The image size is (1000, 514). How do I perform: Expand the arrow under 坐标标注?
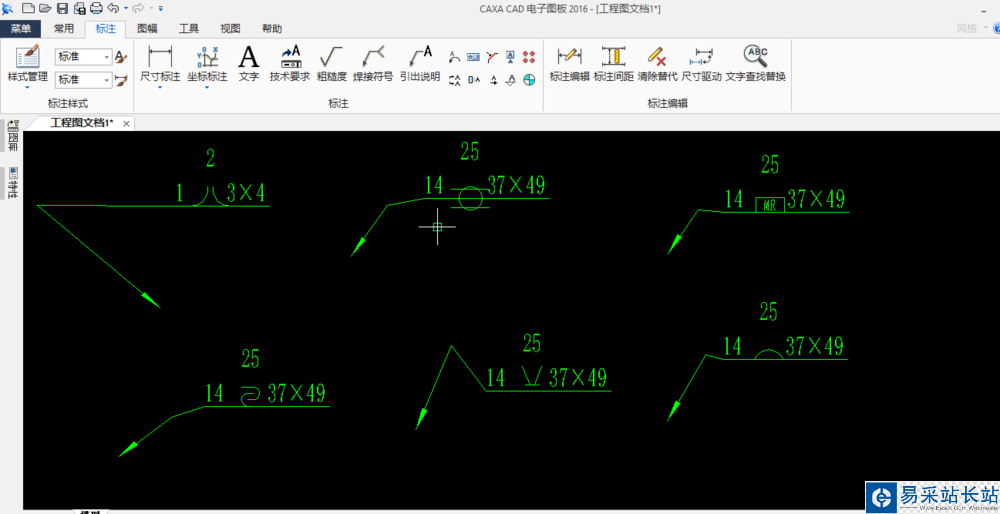(x=207, y=87)
